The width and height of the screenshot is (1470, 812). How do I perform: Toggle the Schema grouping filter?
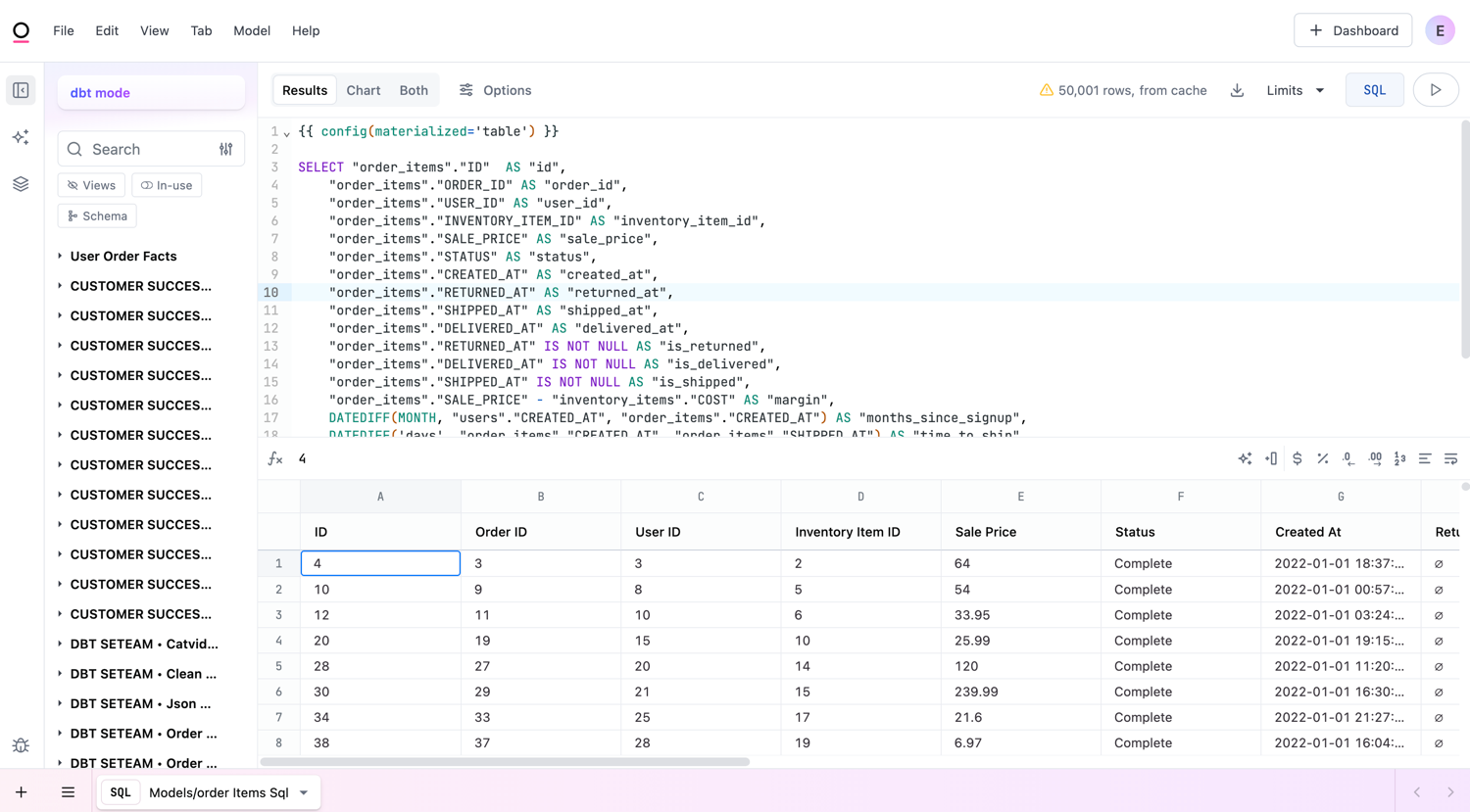[97, 215]
